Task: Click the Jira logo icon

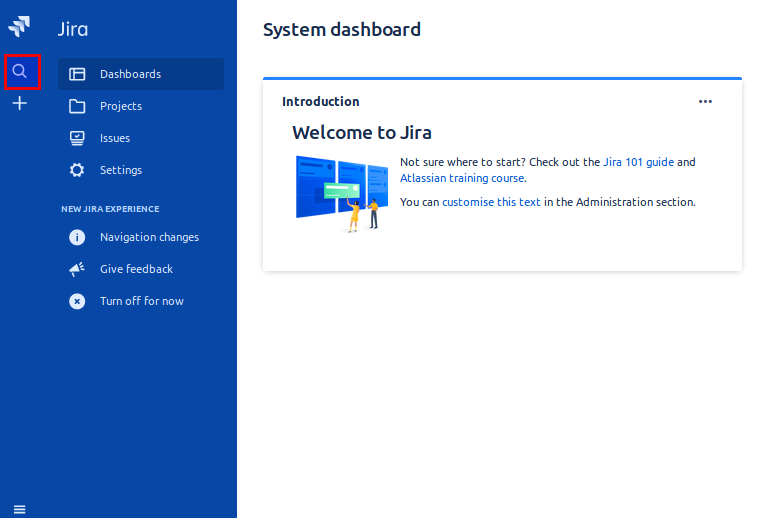Action: point(19,26)
